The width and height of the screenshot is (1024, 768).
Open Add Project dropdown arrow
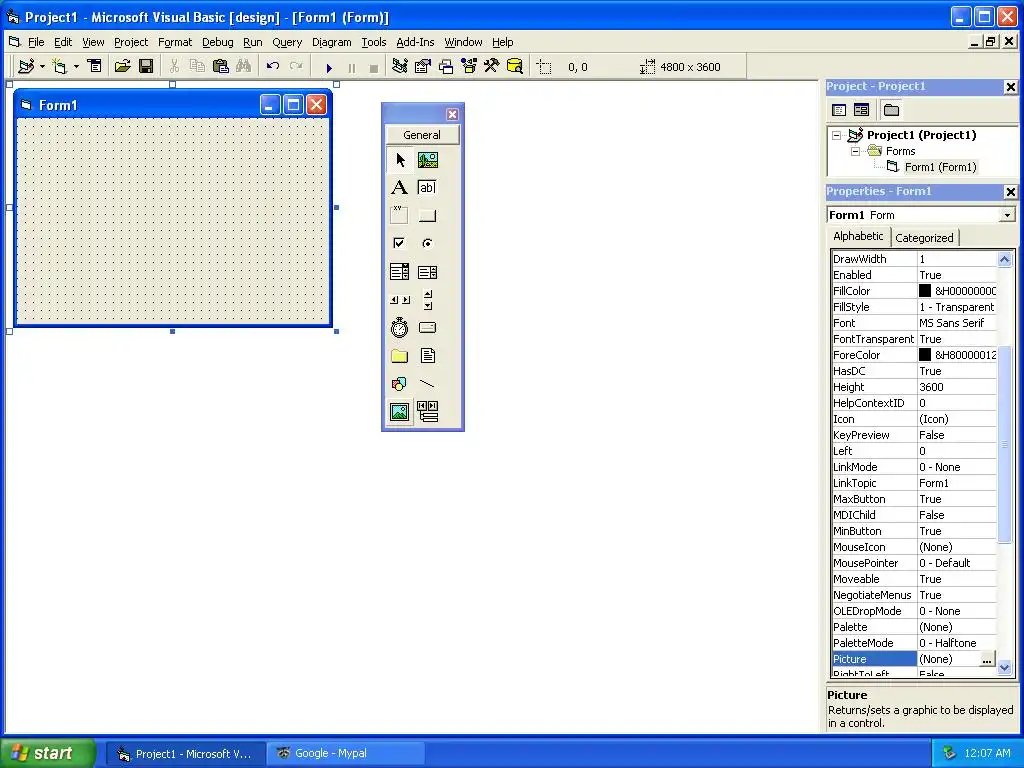(42, 67)
